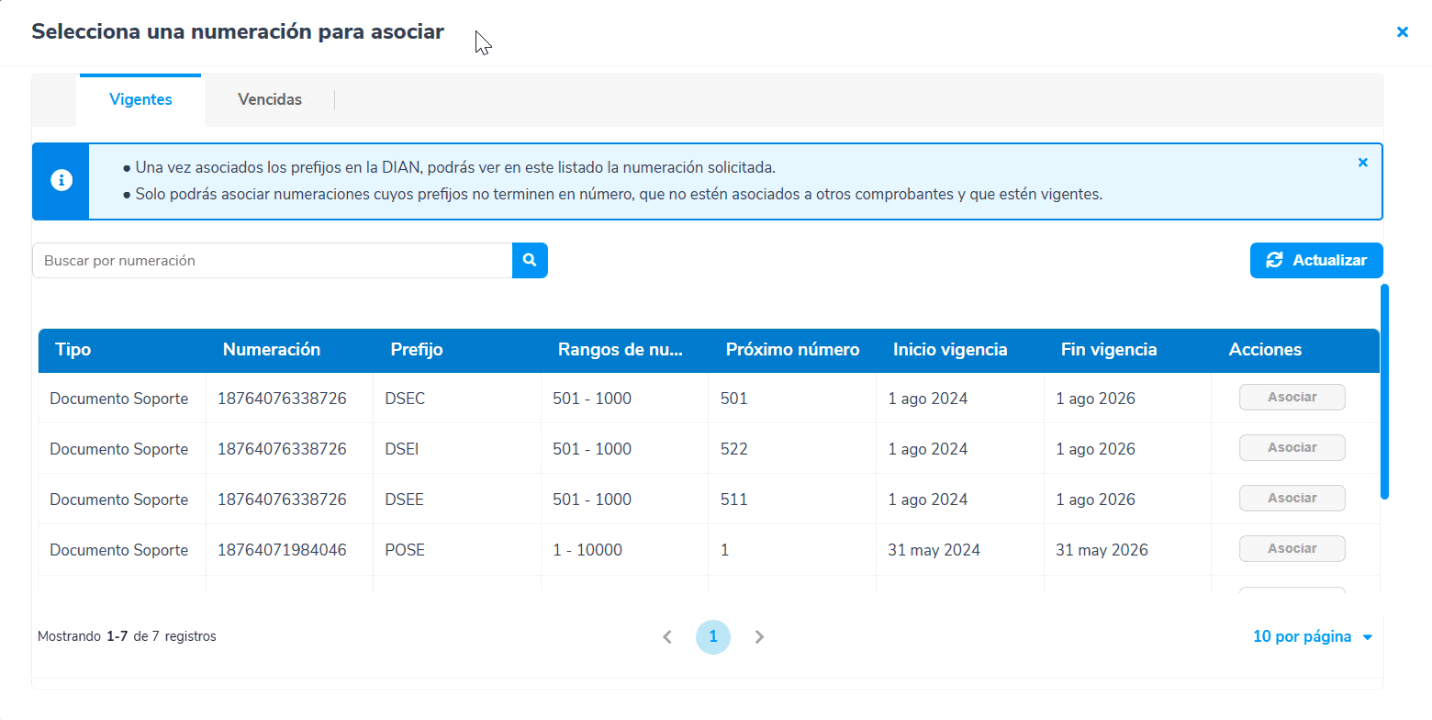Click the Rangos de numeración column header
This screenshot has width=1432, height=720.
[620, 350]
